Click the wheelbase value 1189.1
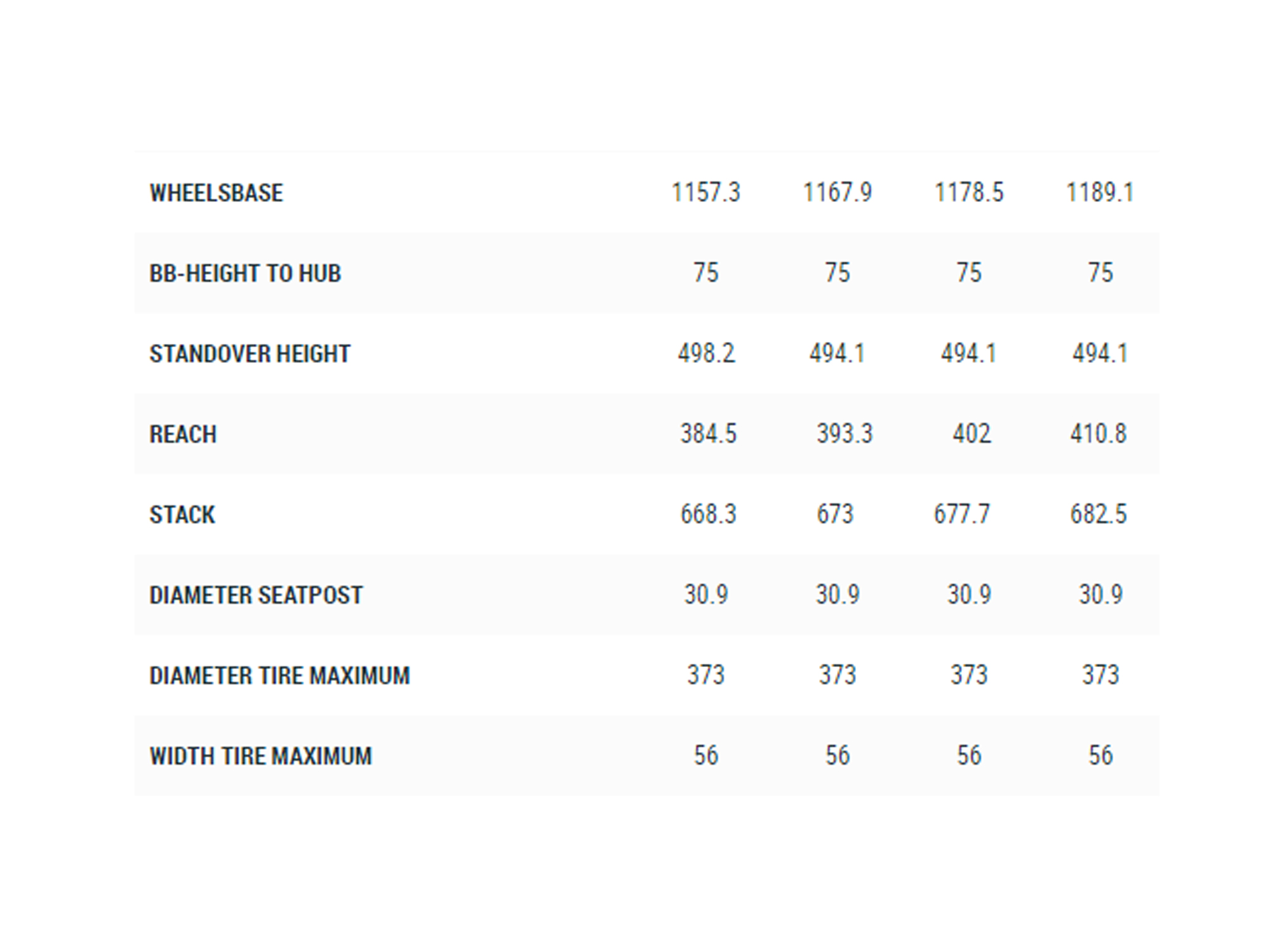Viewport: 1270px width, 952px height. pyautogui.click(x=1100, y=192)
